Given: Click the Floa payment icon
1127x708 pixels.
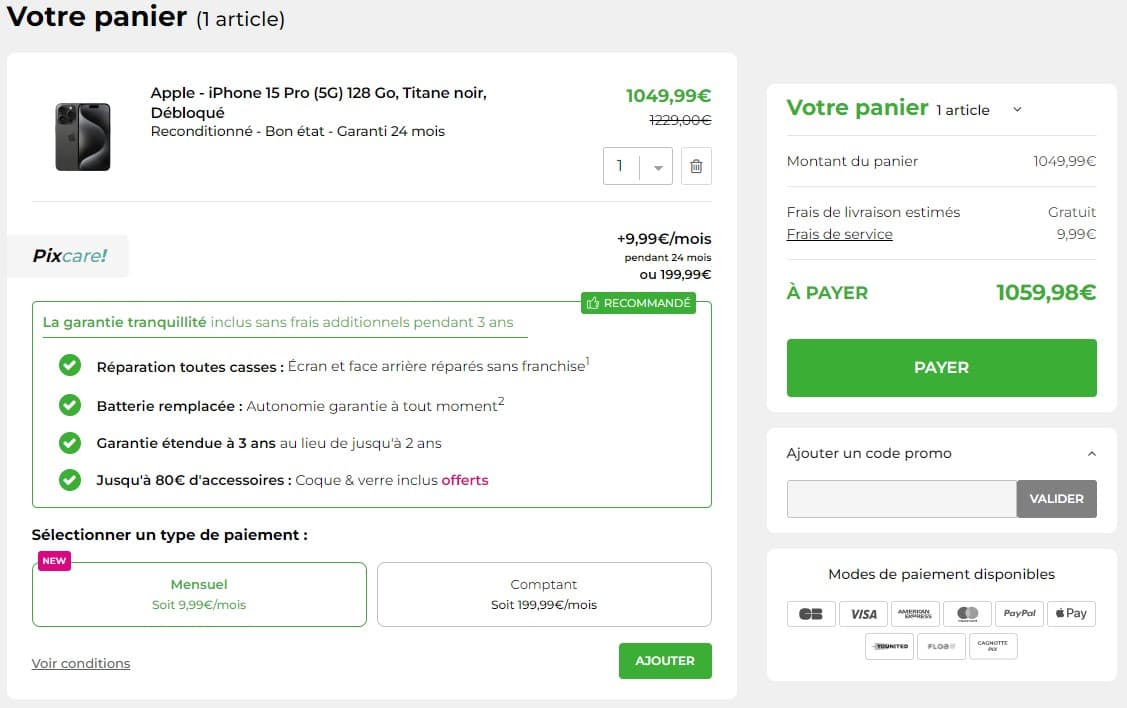Looking at the screenshot, I should tap(941, 646).
